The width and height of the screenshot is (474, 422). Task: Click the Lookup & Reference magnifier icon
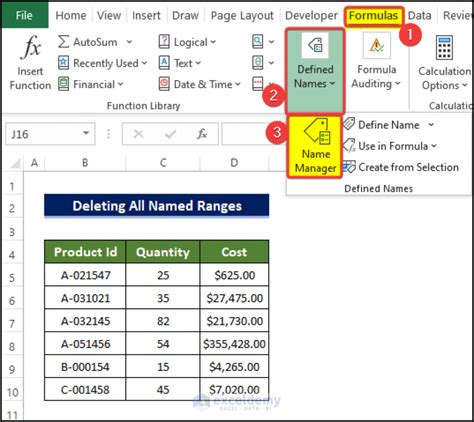tap(258, 42)
